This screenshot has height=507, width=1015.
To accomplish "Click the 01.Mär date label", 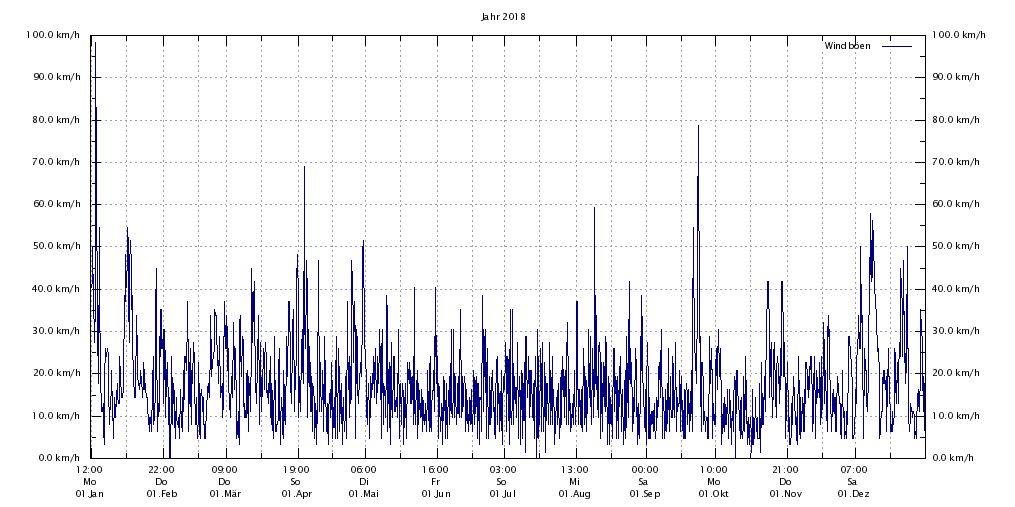I will [225, 494].
